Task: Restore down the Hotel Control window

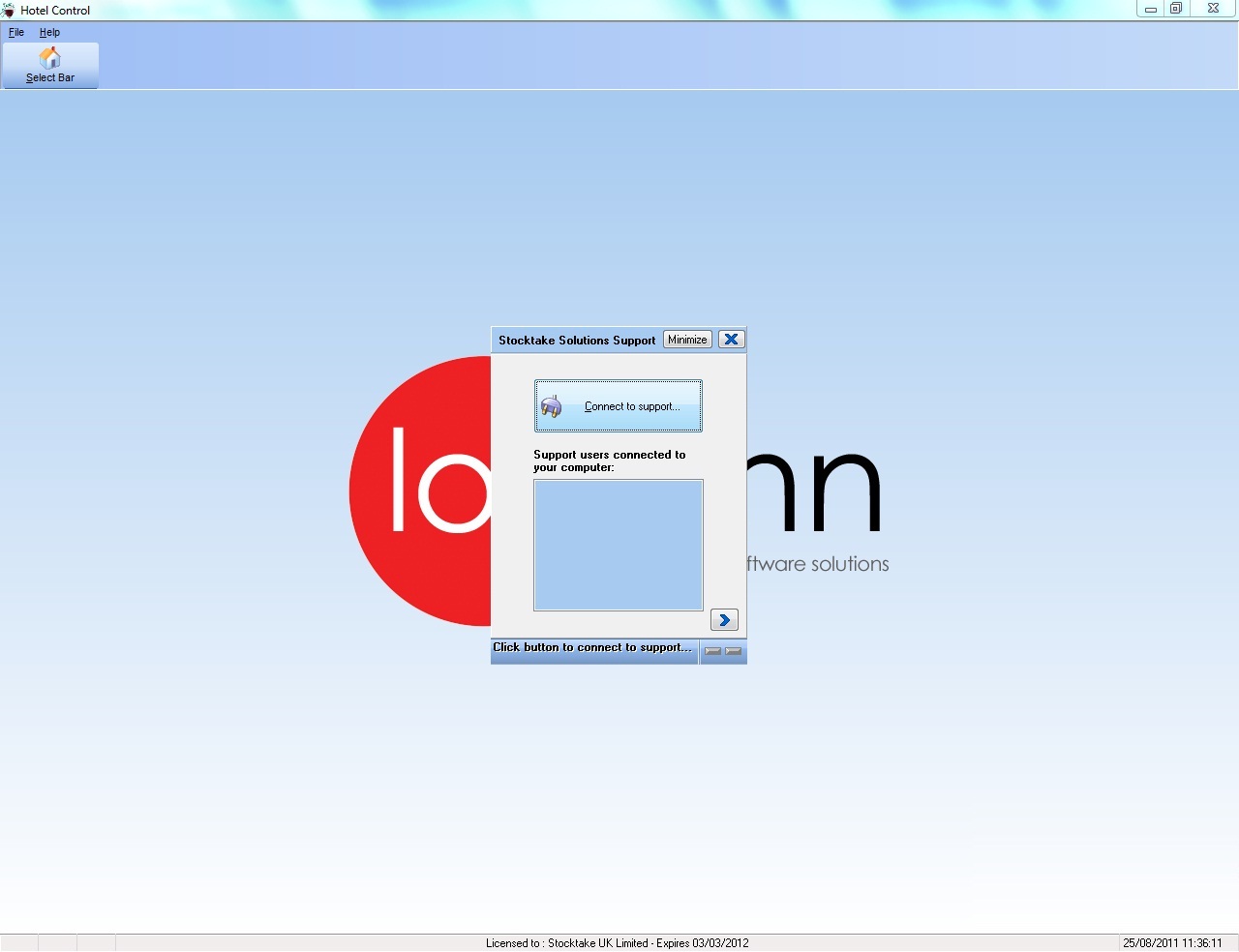Action: point(1176,9)
